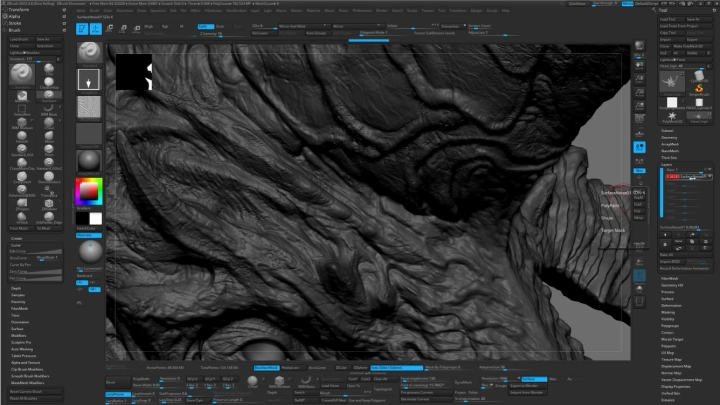
Task: Activate the Edit mode button
Action: coord(82,29)
